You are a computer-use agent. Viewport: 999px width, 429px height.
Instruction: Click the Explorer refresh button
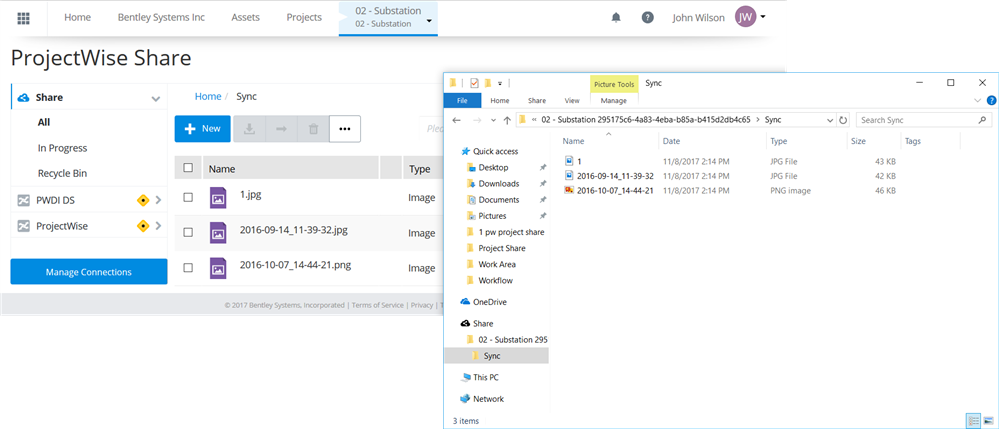pos(844,120)
